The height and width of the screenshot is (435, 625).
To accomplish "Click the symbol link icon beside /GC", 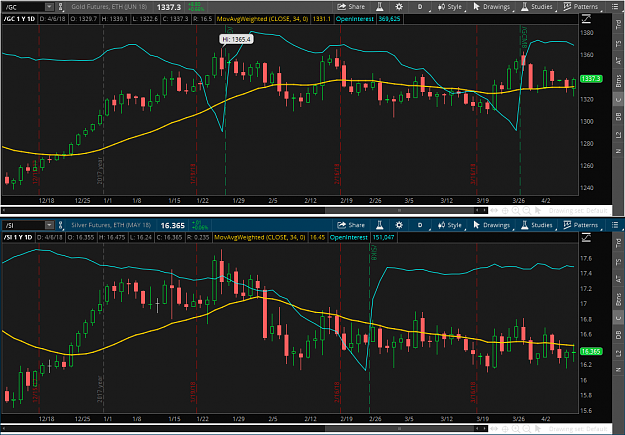I will point(61,7).
